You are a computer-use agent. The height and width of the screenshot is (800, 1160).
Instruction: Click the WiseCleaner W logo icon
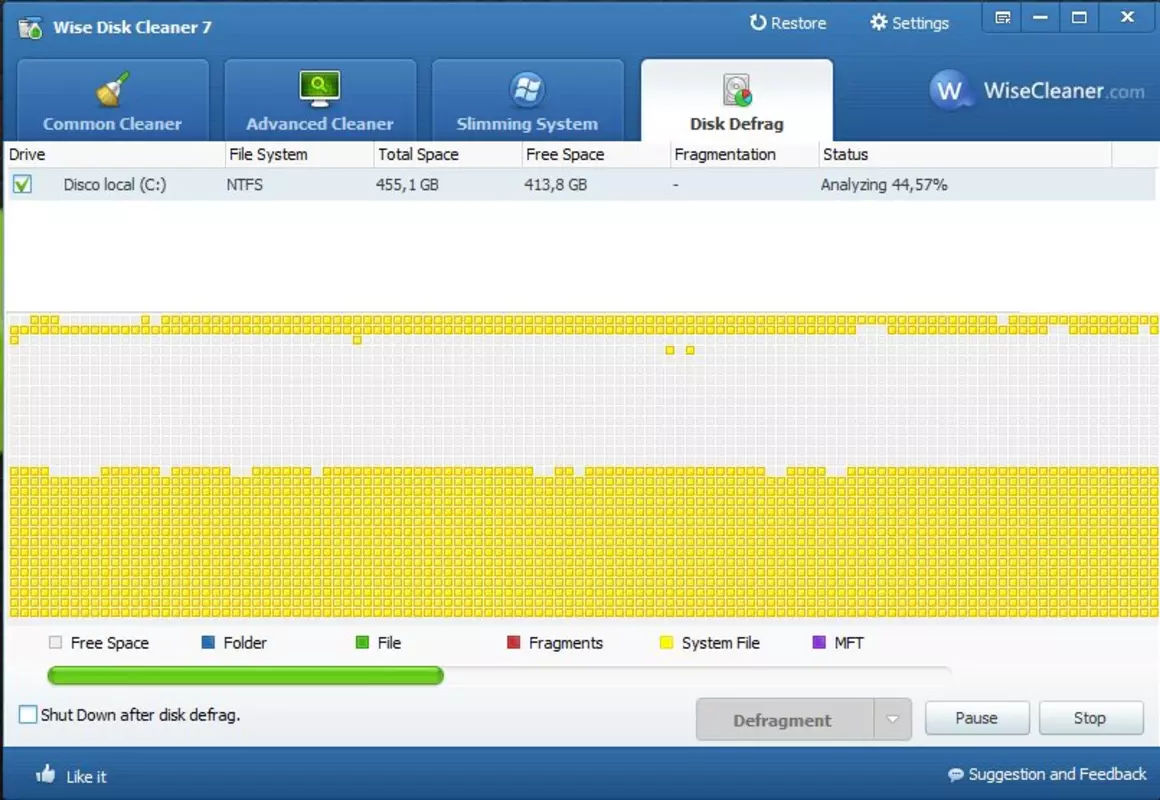(949, 90)
